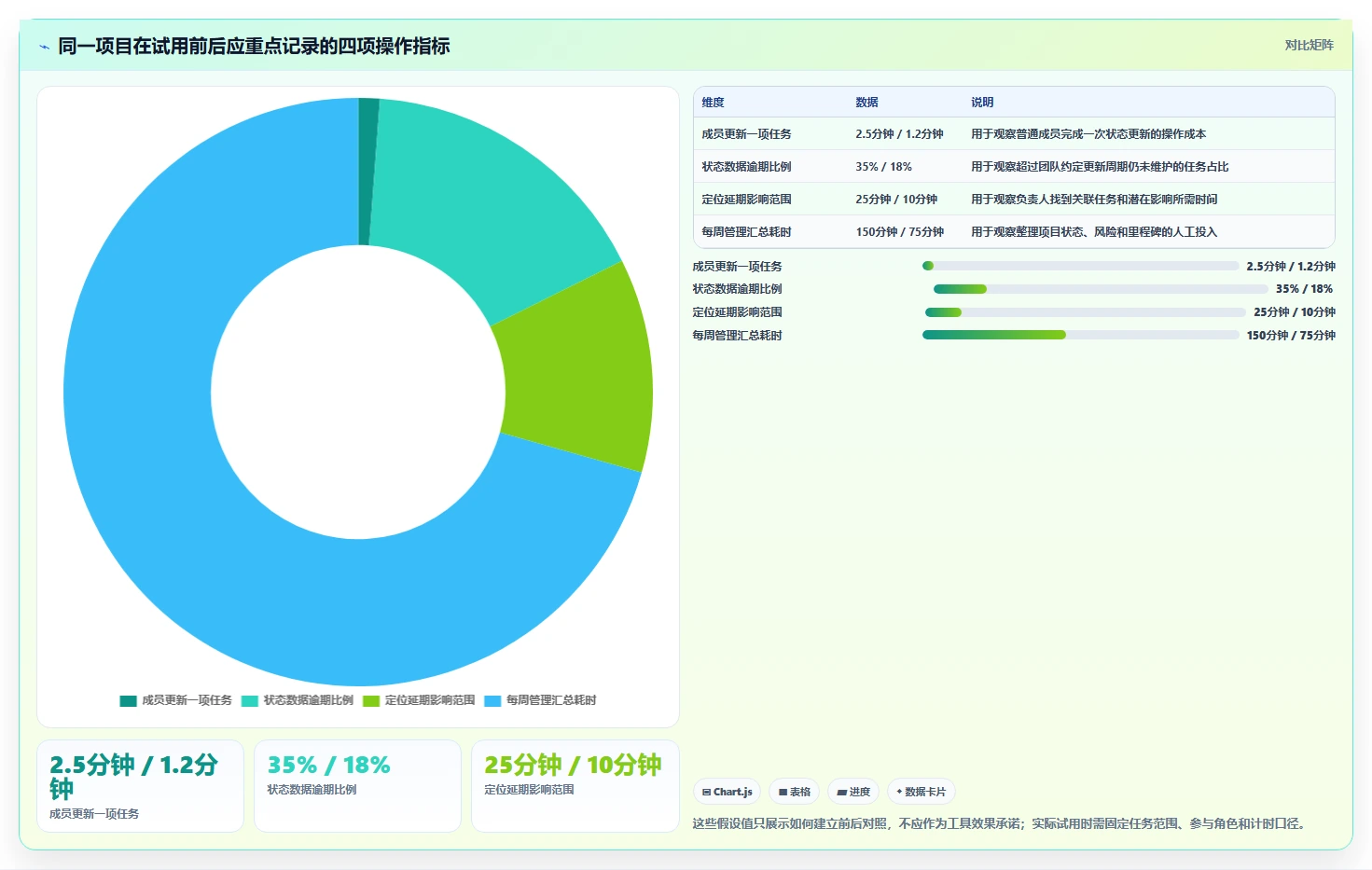
Task: Click table value 25分钟 / 10分钟
Action: tap(896, 200)
